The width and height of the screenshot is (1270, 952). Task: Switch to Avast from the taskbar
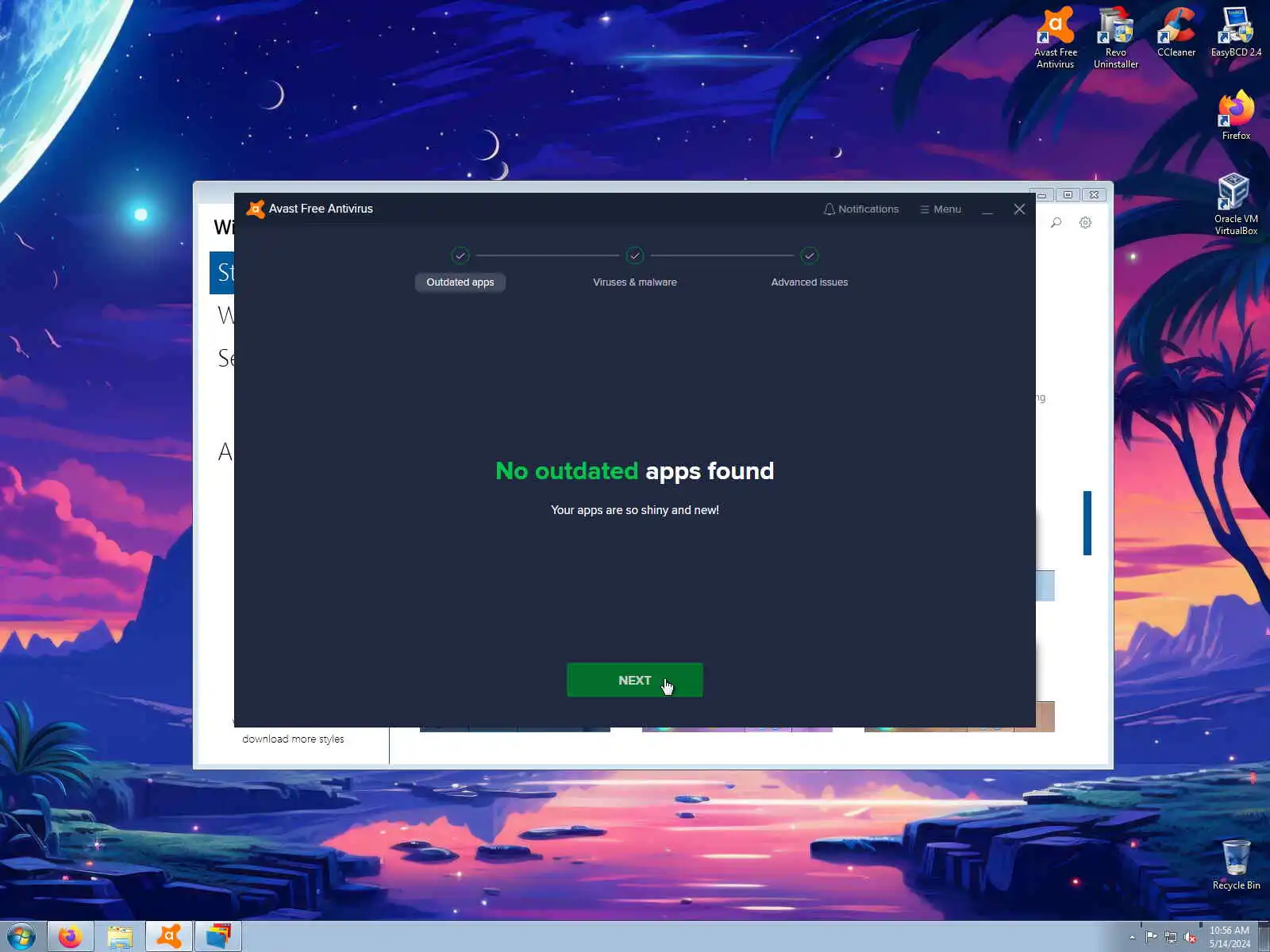(x=169, y=937)
